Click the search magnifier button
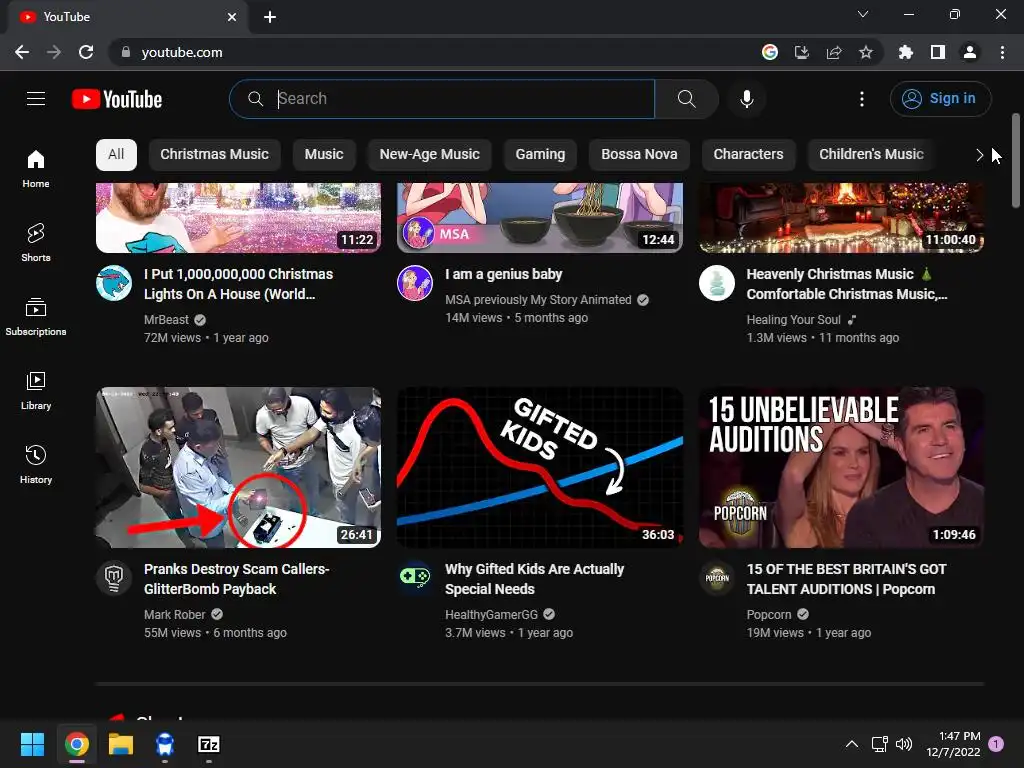The width and height of the screenshot is (1024, 768). [x=686, y=99]
